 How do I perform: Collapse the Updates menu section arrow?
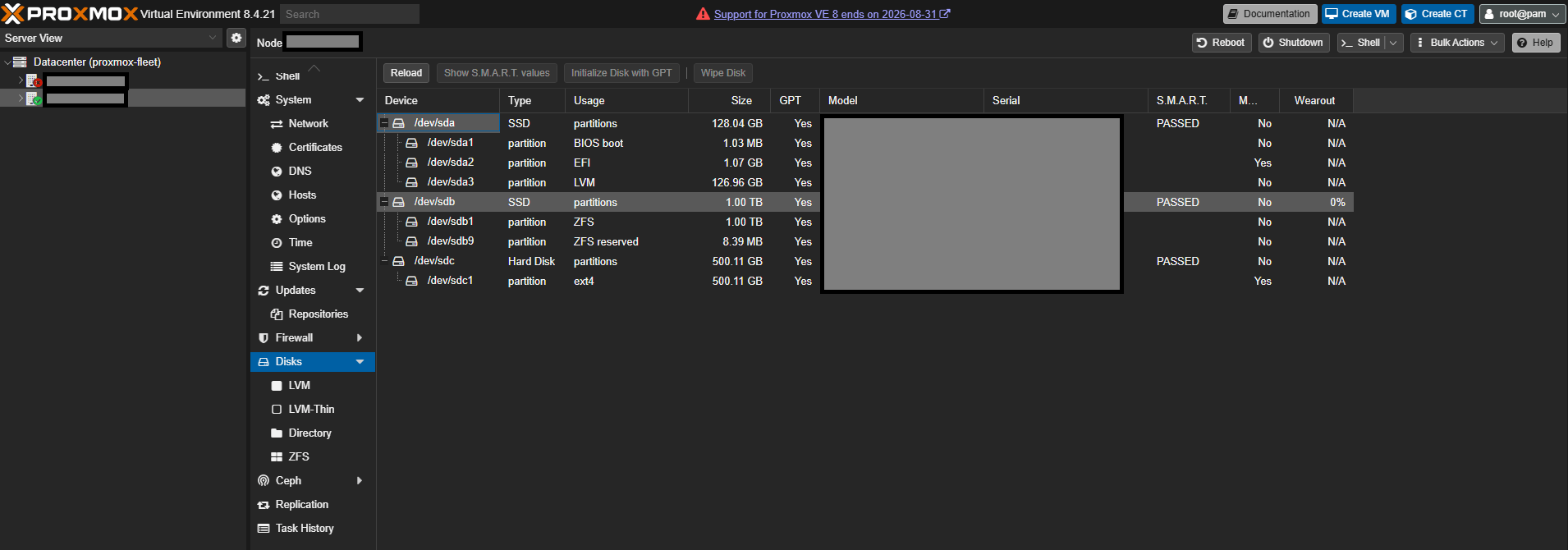[360, 290]
